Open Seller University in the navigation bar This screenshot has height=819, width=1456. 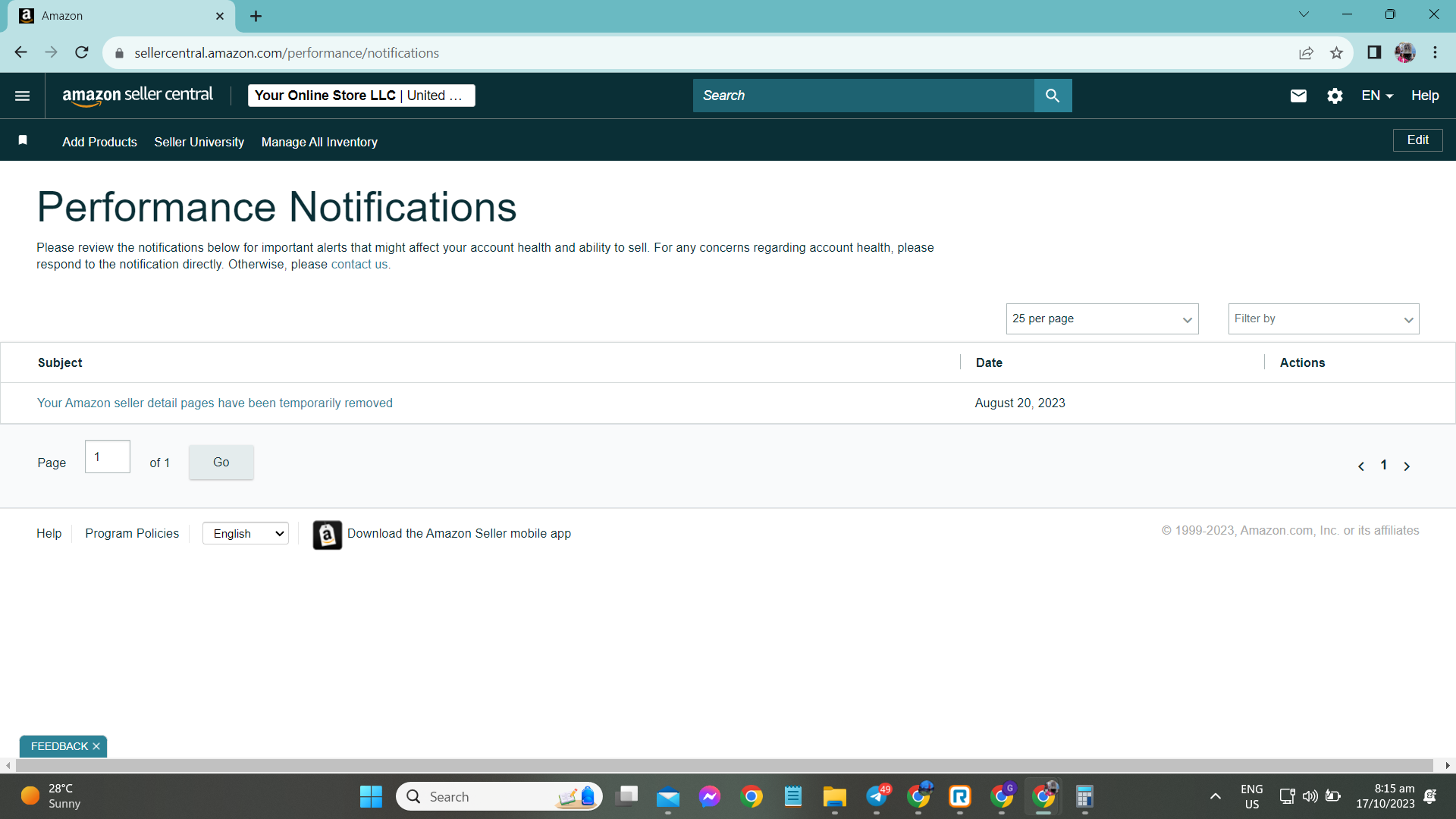click(199, 142)
